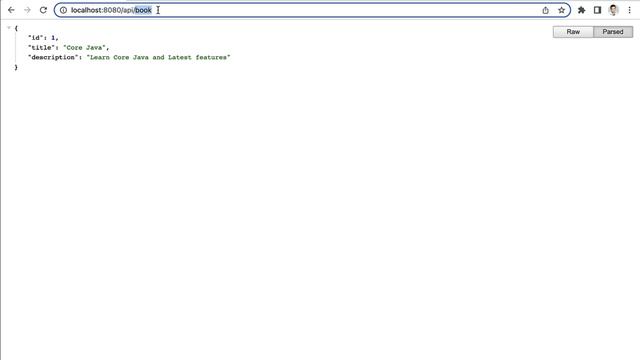Go back to the previous page

tap(11, 10)
